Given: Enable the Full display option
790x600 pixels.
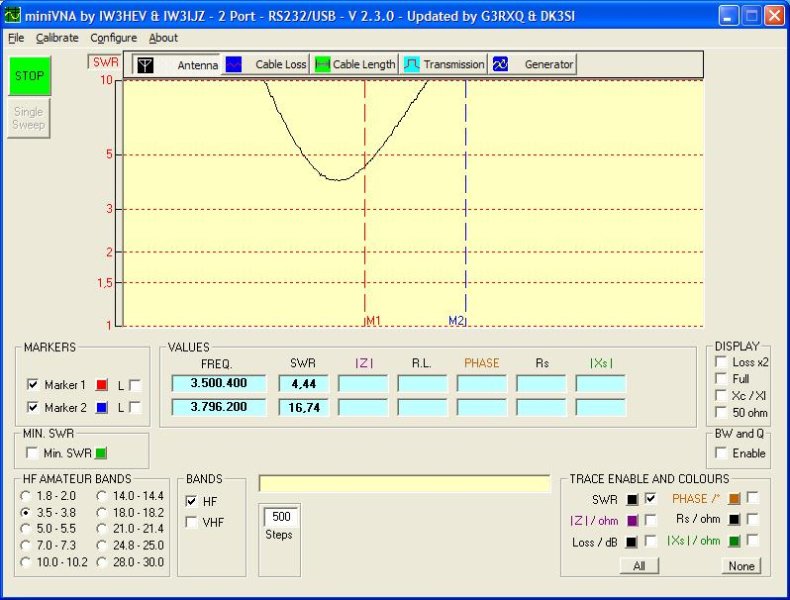Looking at the screenshot, I should (721, 379).
